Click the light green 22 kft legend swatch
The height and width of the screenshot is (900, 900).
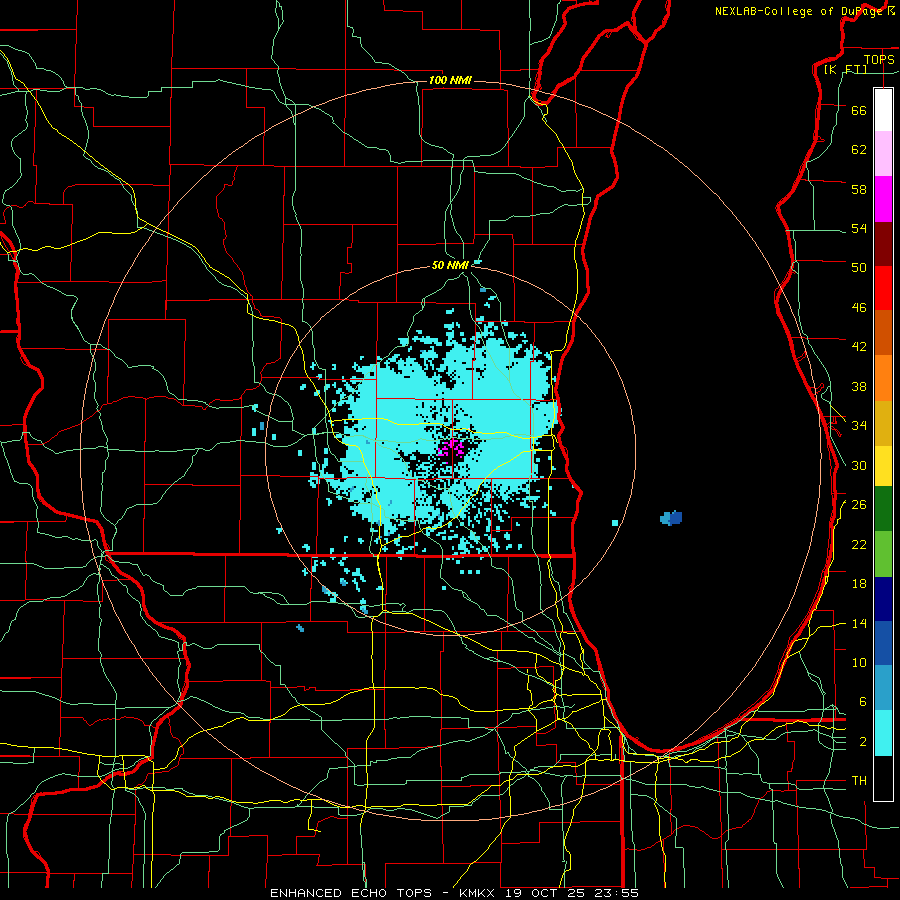click(883, 554)
